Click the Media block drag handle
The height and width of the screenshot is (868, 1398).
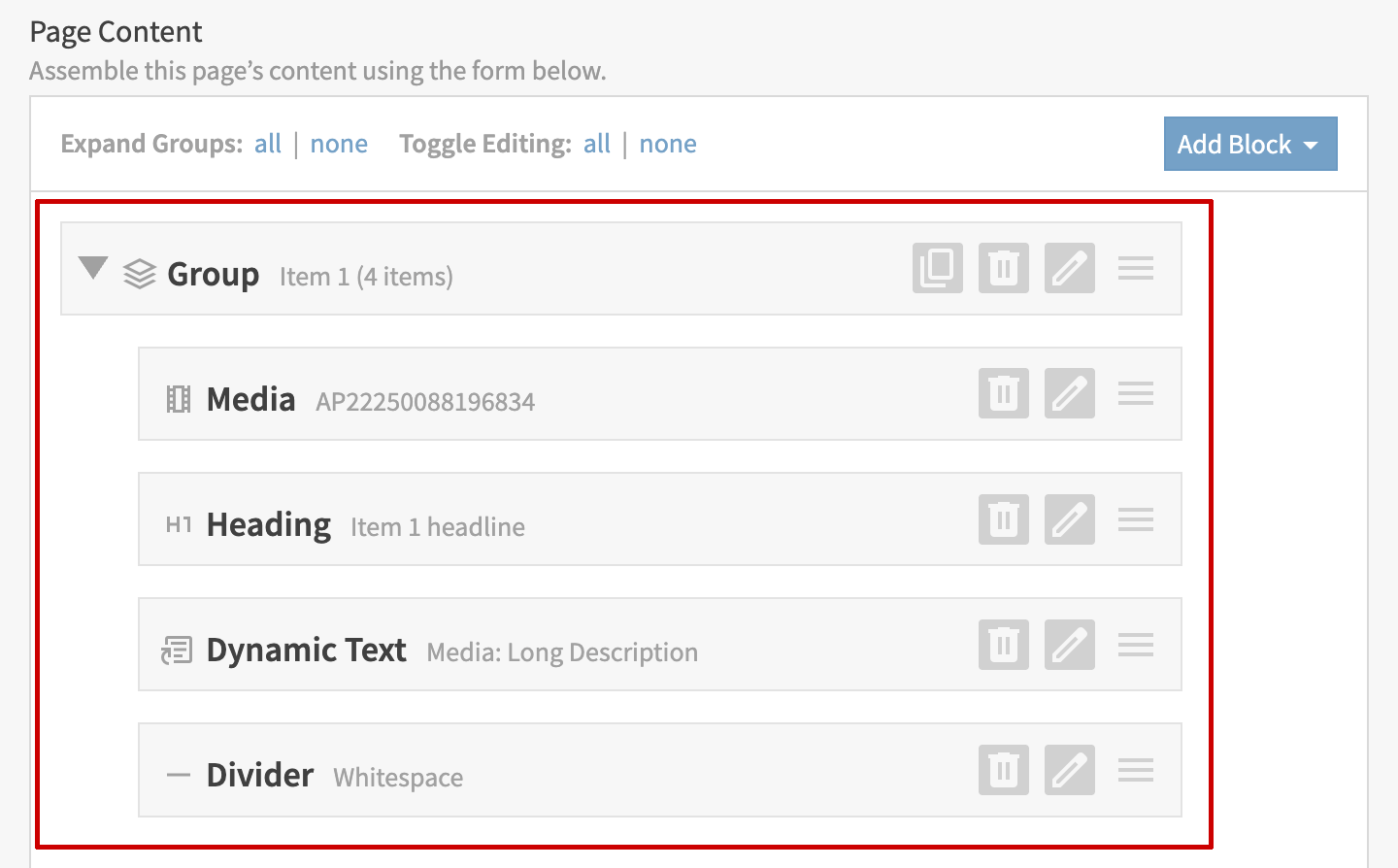(1135, 393)
